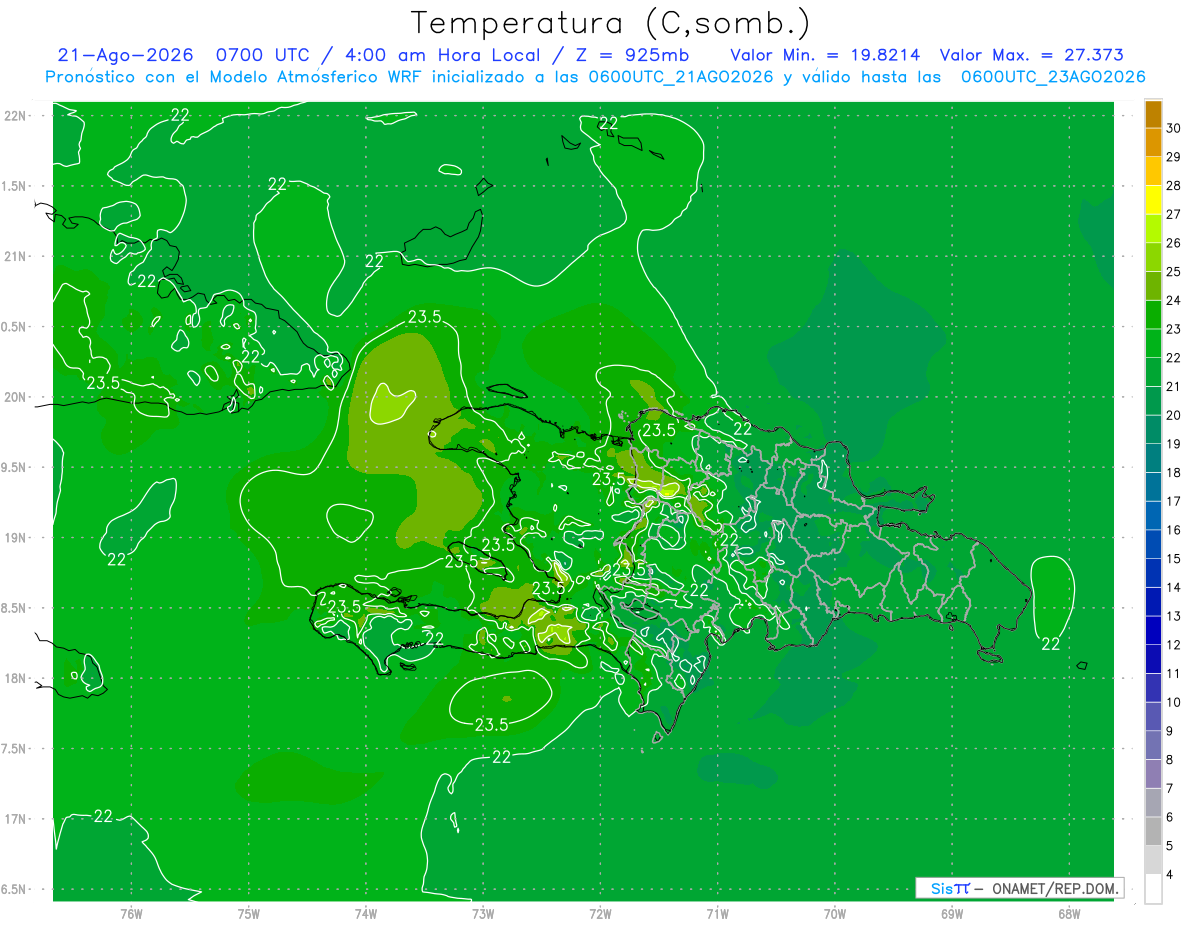Image resolution: width=1200 pixels, height=927 pixels.
Task: Pick the gray legend swatch between 5 and 6
Action: pyautogui.click(x=1153, y=831)
